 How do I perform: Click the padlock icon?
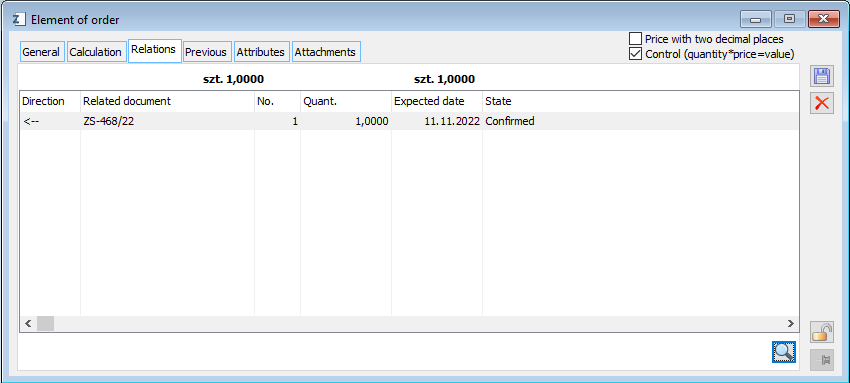[822, 332]
